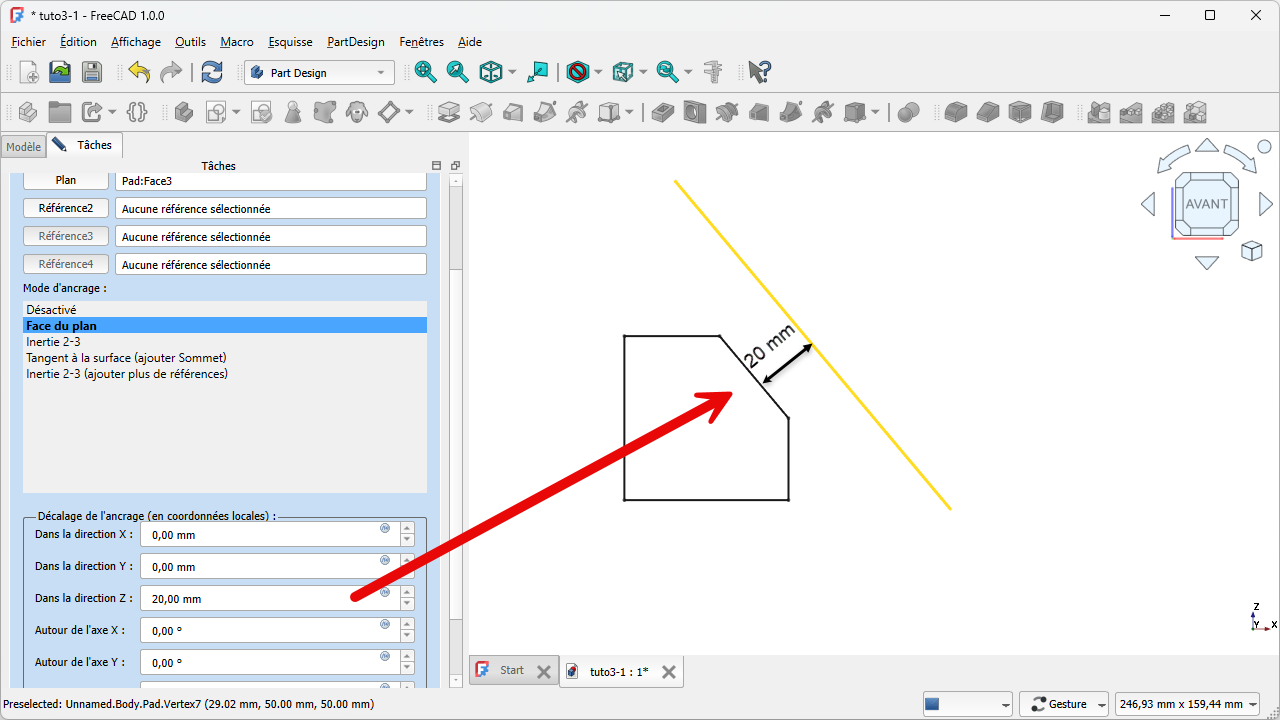Click the Fit all zoom icon
The height and width of the screenshot is (720, 1280).
pos(426,72)
